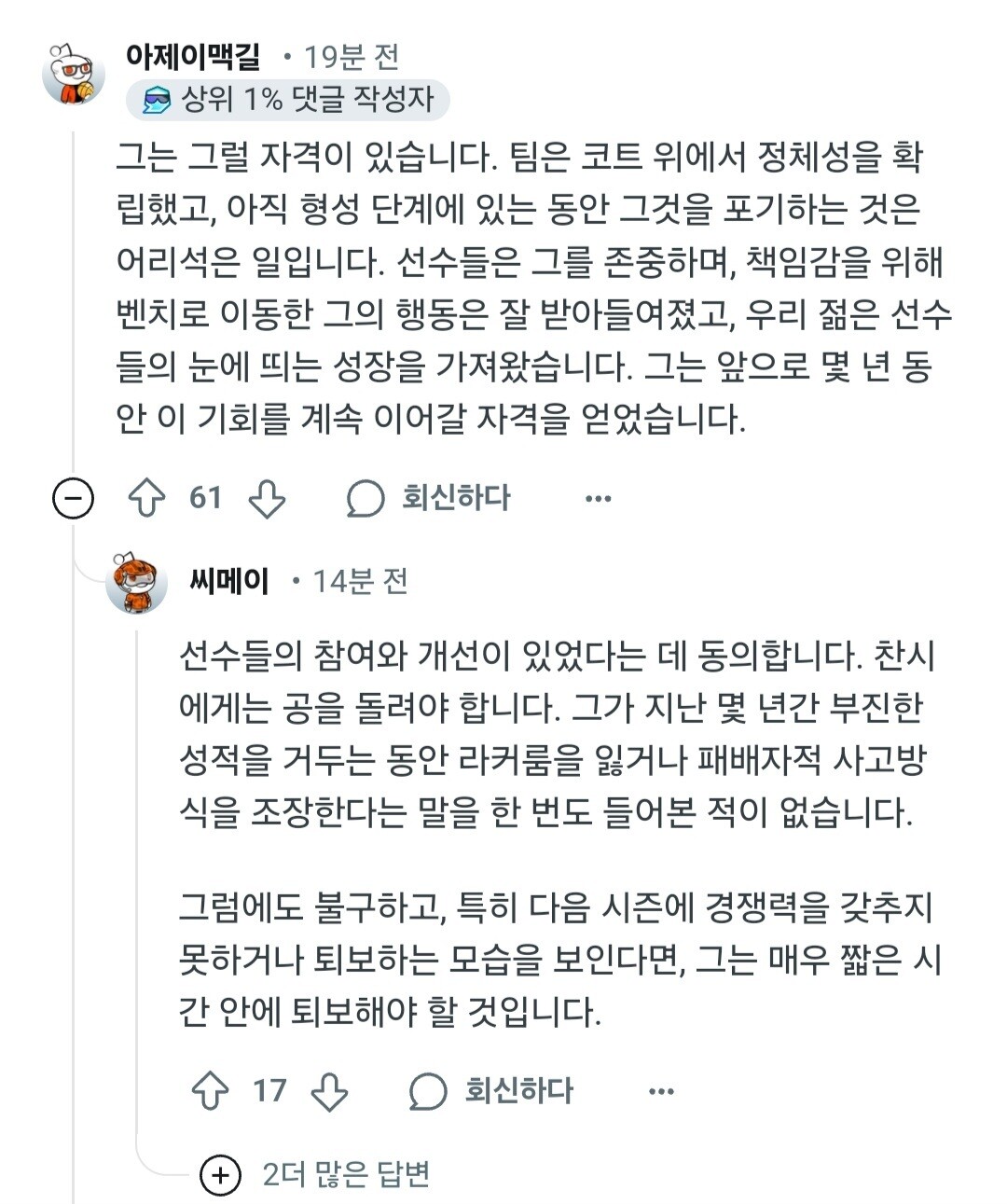Tap 회신하다 button on 씨메이's reply
Screen dimensions: 1007x1204
519,1090
